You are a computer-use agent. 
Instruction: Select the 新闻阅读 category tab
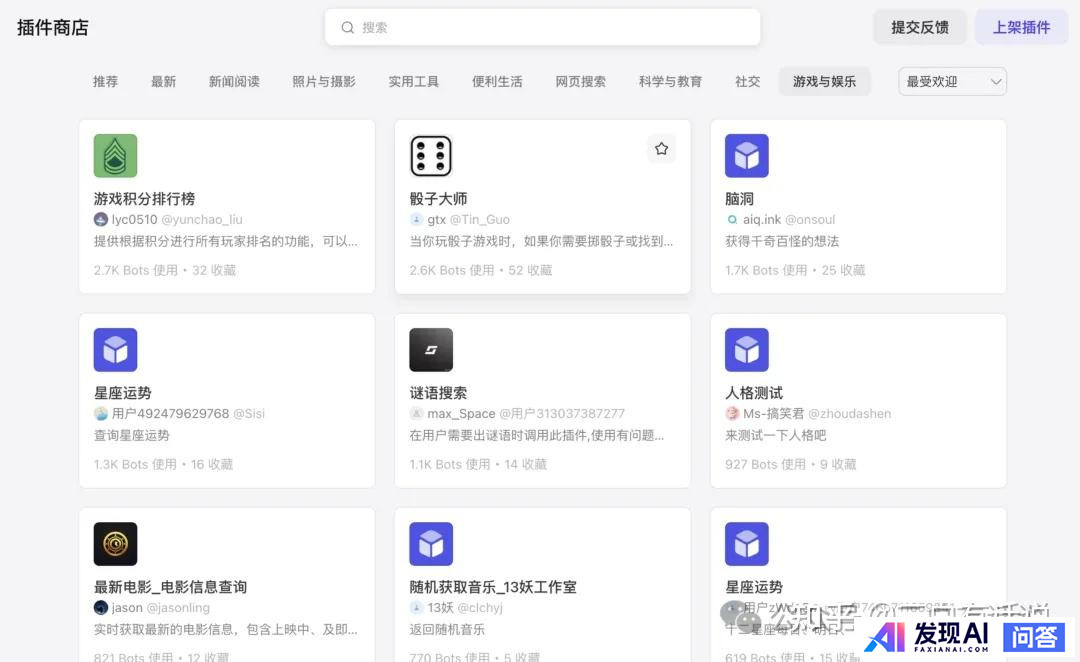pyautogui.click(x=234, y=82)
